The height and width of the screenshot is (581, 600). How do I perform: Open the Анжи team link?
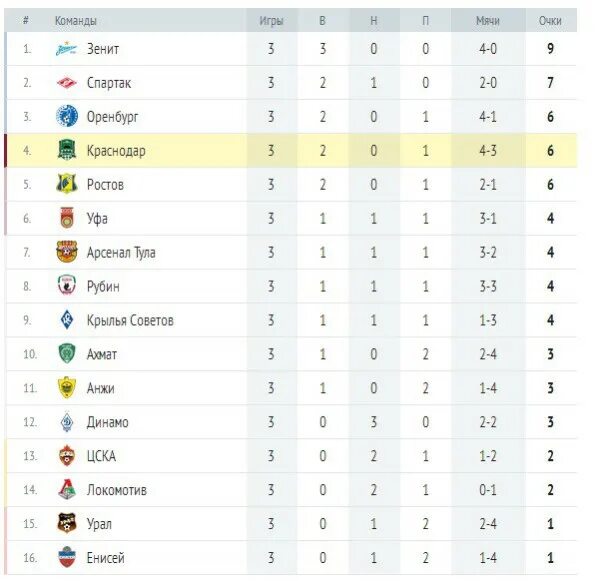coord(101,388)
